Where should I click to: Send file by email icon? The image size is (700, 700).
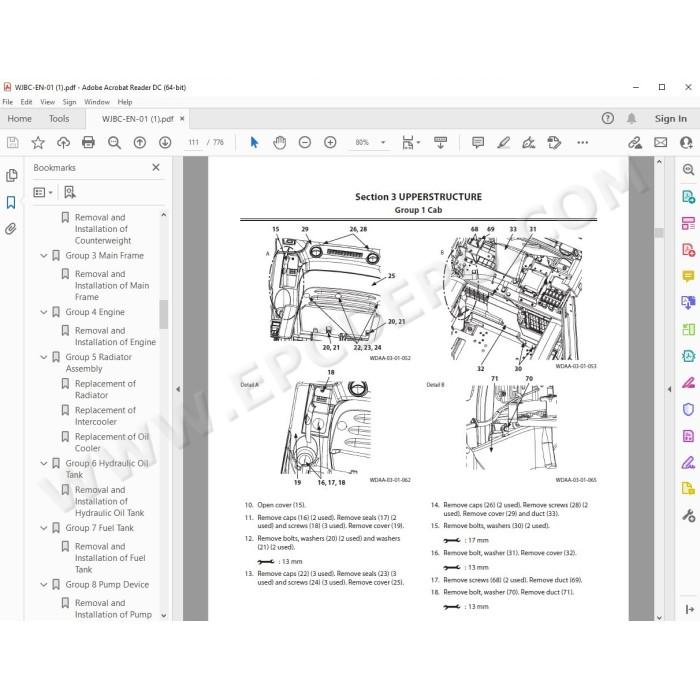tap(661, 142)
